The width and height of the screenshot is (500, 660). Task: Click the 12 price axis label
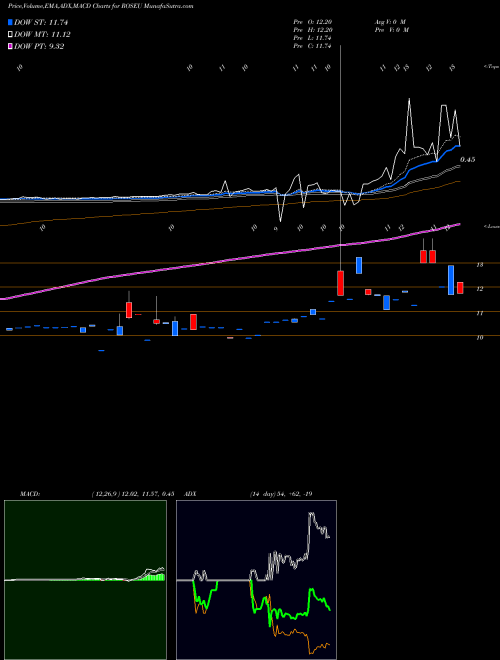(x=479, y=289)
